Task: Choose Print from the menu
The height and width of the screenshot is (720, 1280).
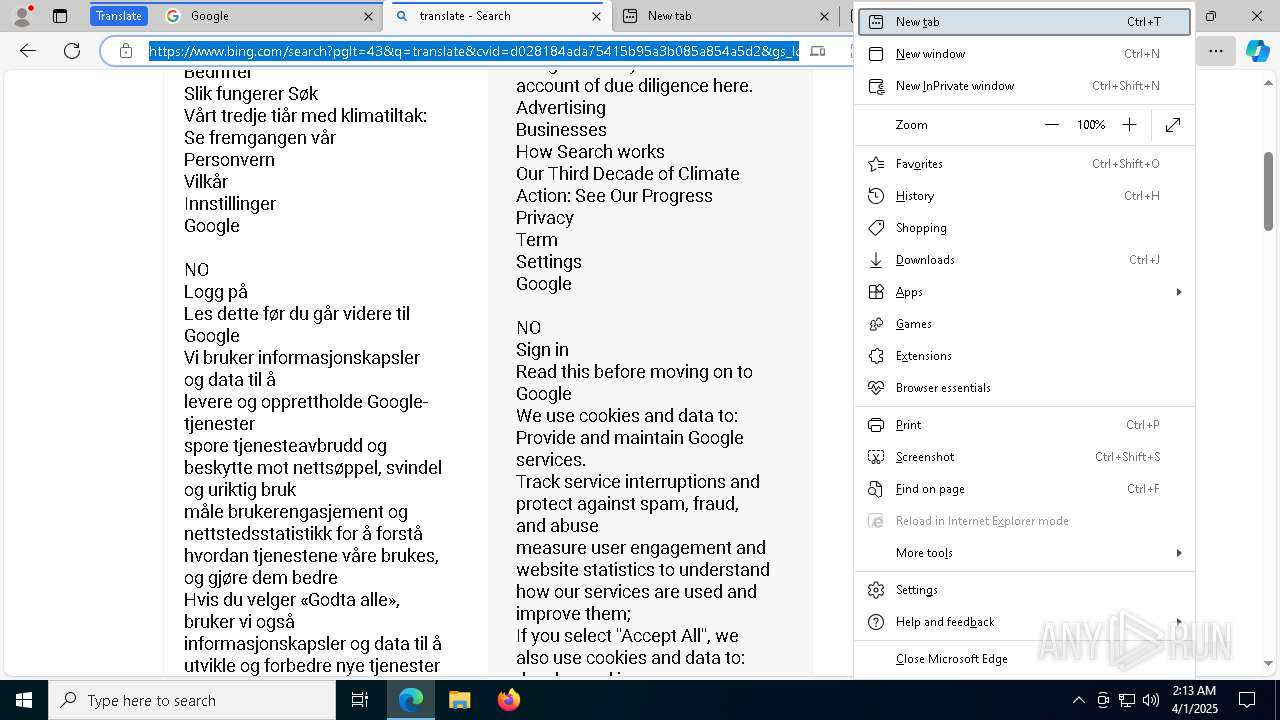Action: pyautogui.click(x=1025, y=425)
